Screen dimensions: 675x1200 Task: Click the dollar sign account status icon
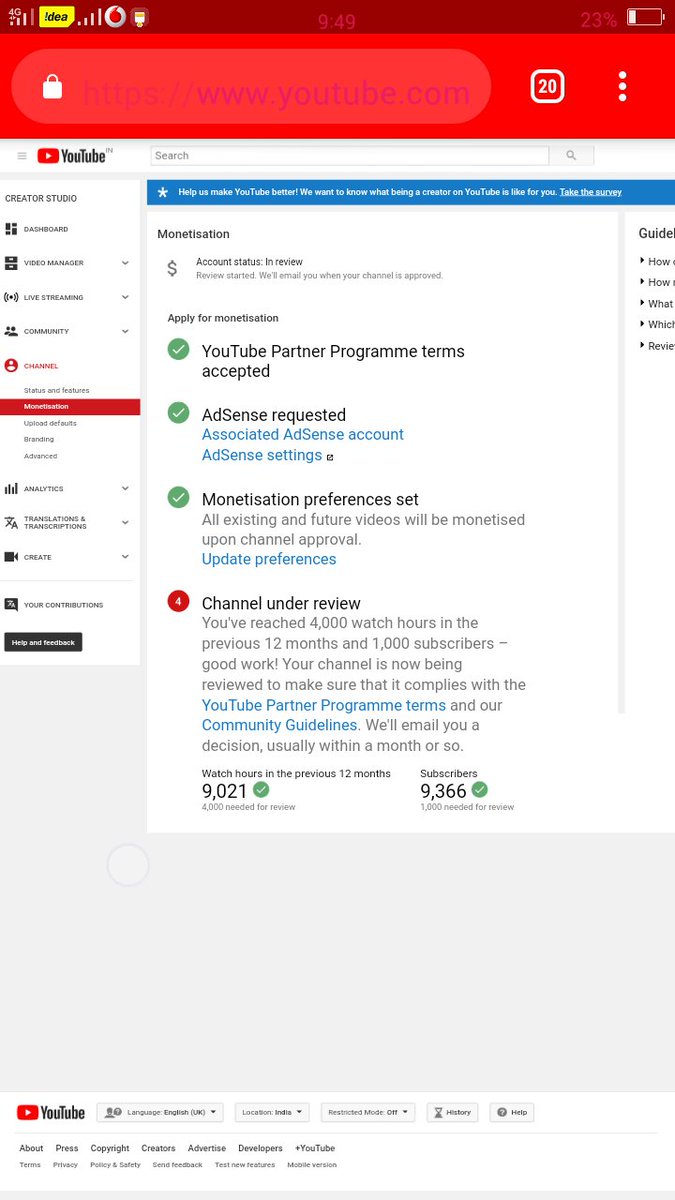tap(172, 268)
